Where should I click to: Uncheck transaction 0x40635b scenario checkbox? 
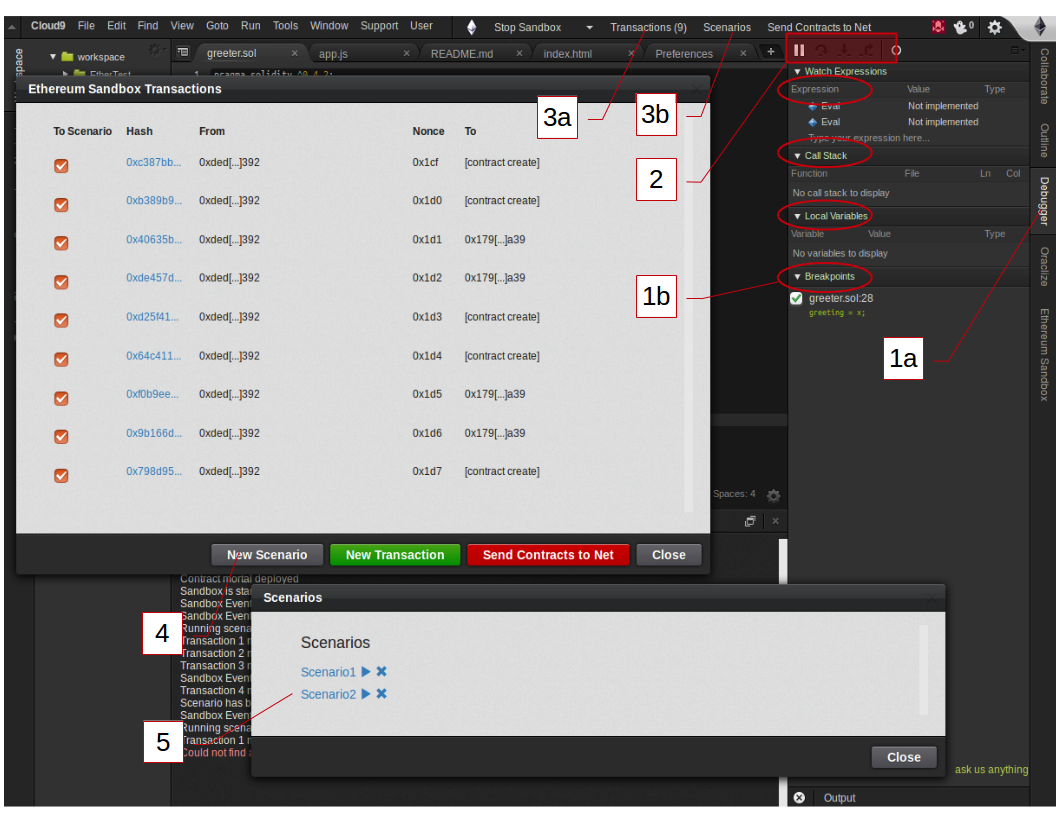point(61,243)
